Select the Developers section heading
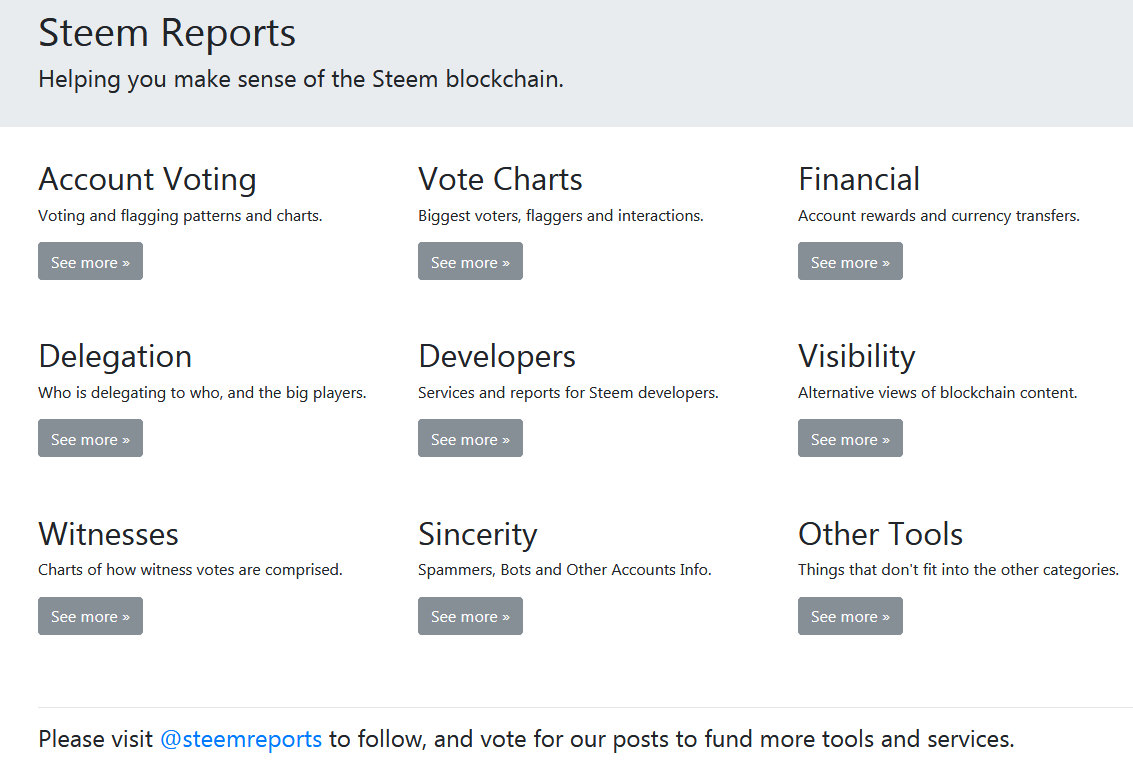The width and height of the screenshot is (1133, 769). [x=497, y=356]
